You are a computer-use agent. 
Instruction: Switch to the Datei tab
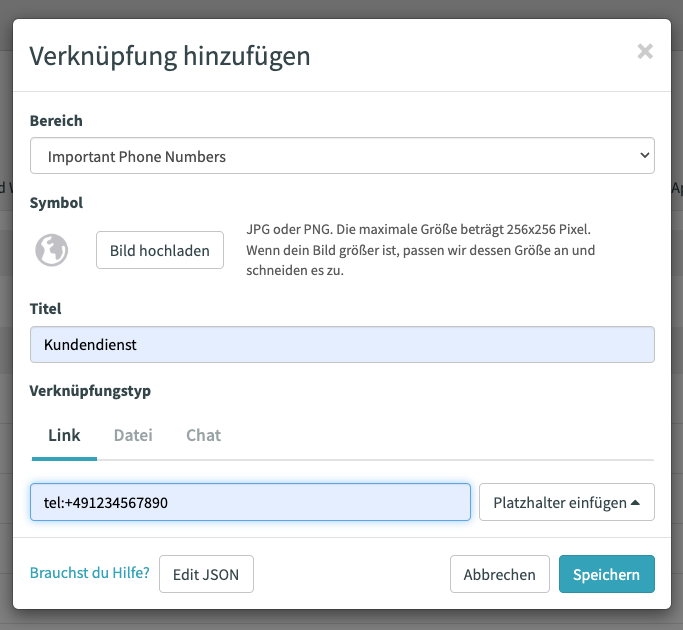coord(133,435)
